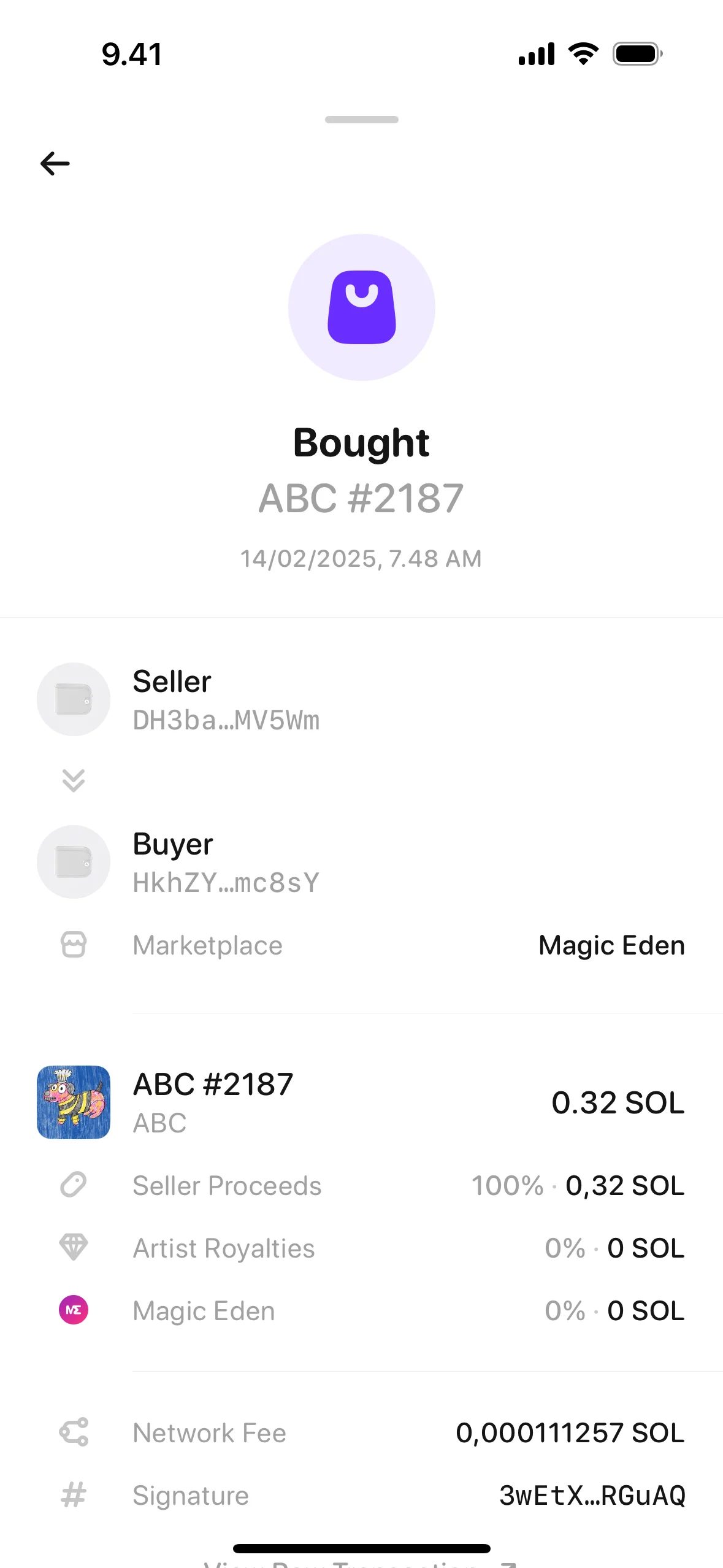Screen dimensions: 723x1568
Task: Tap the purple shopping bag icon
Action: point(362,307)
